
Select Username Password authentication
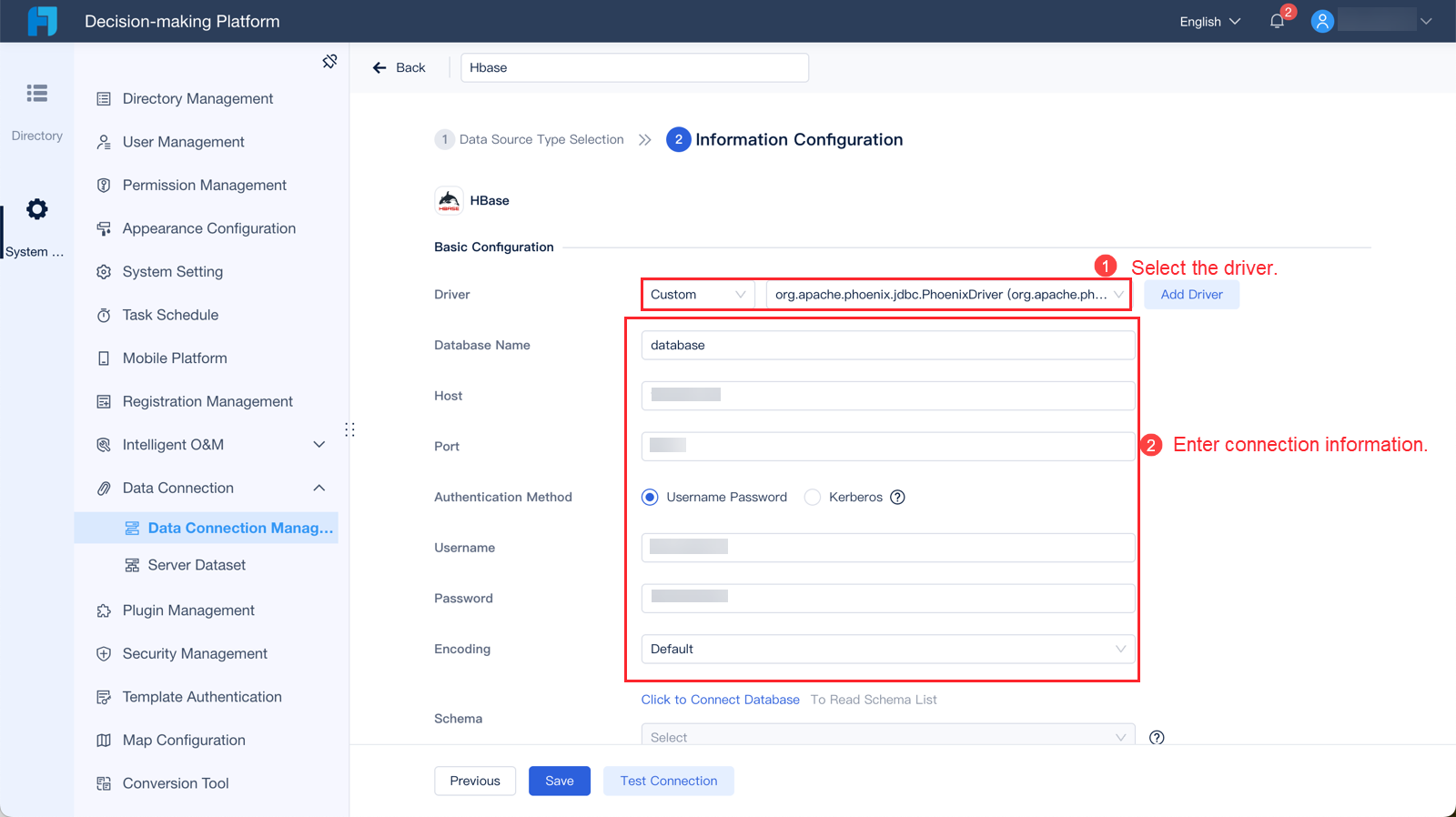(650, 497)
